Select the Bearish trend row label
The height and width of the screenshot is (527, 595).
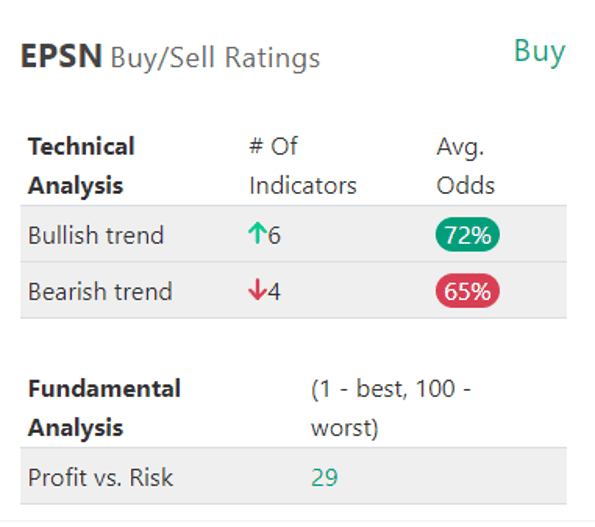[100, 291]
